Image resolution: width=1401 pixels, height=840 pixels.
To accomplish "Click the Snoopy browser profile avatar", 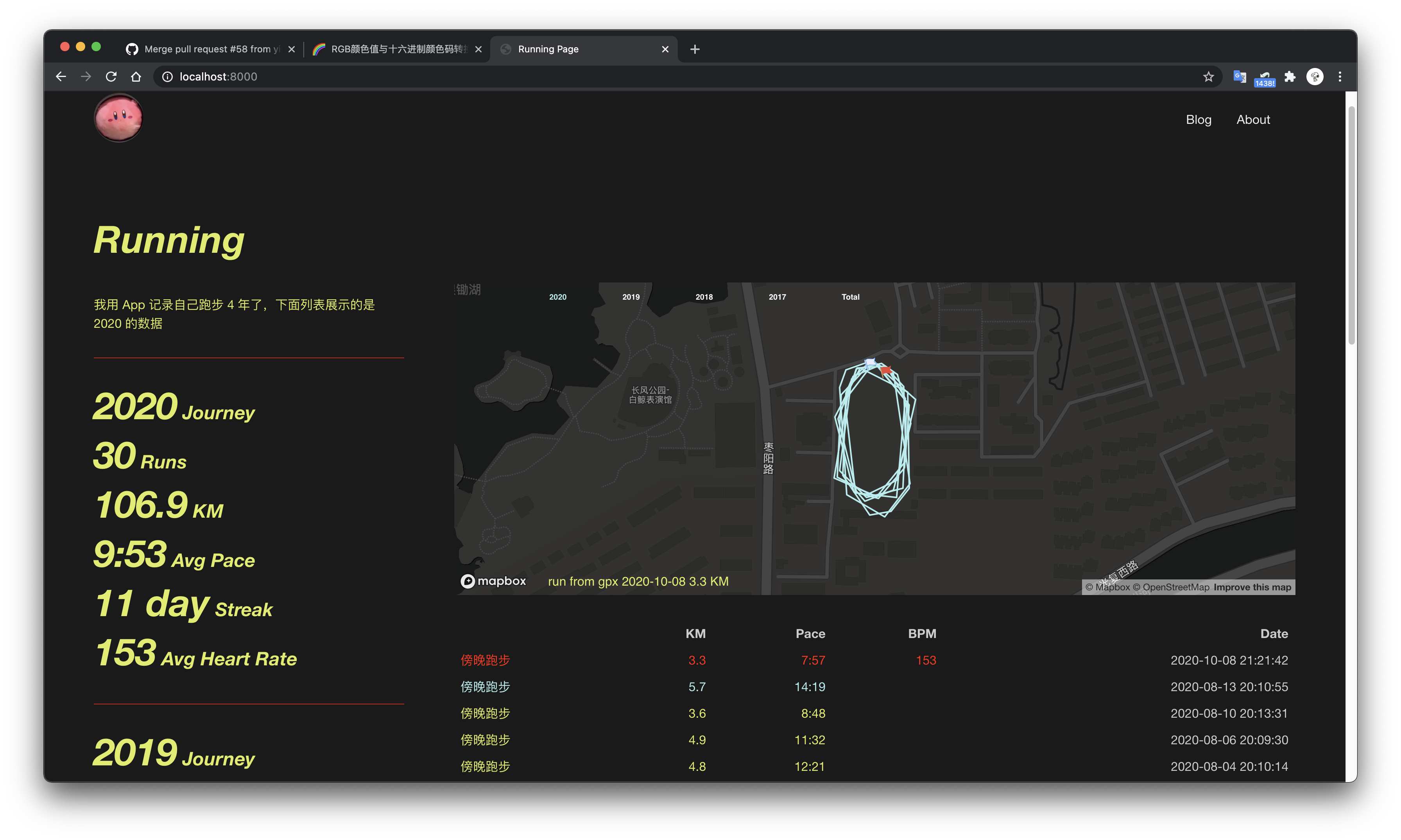I will pyautogui.click(x=1315, y=77).
